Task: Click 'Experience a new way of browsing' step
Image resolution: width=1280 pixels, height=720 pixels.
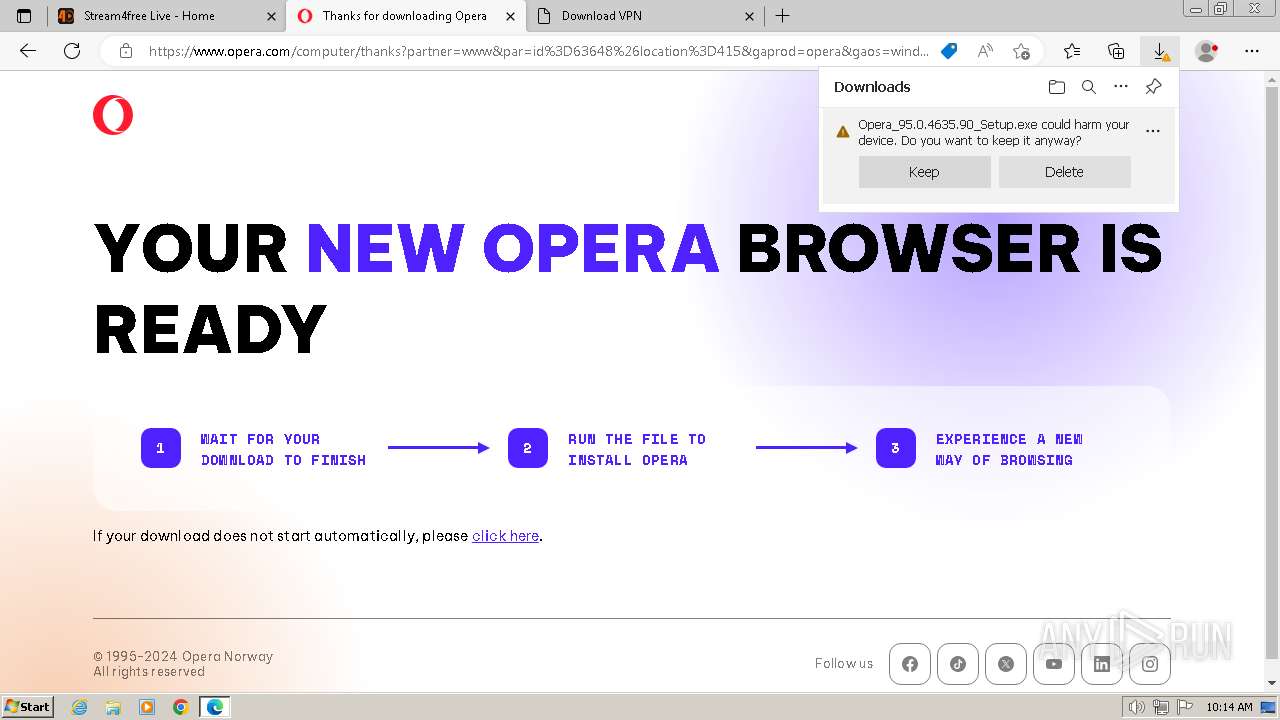Action: tap(1009, 449)
